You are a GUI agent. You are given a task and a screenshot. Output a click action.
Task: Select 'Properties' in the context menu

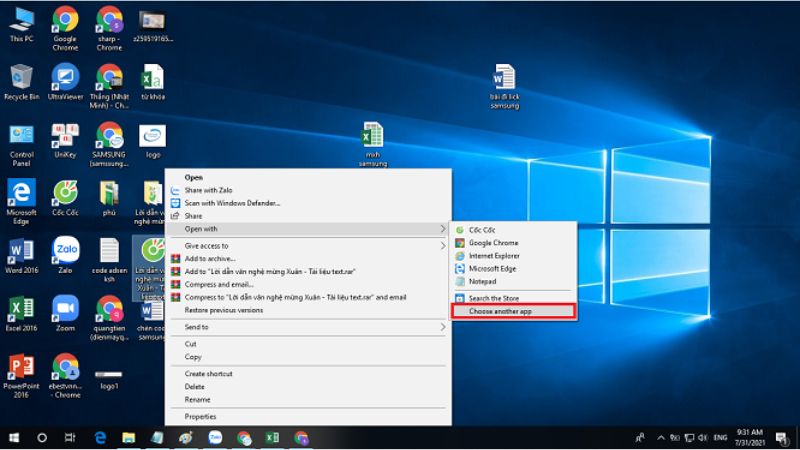pos(200,416)
